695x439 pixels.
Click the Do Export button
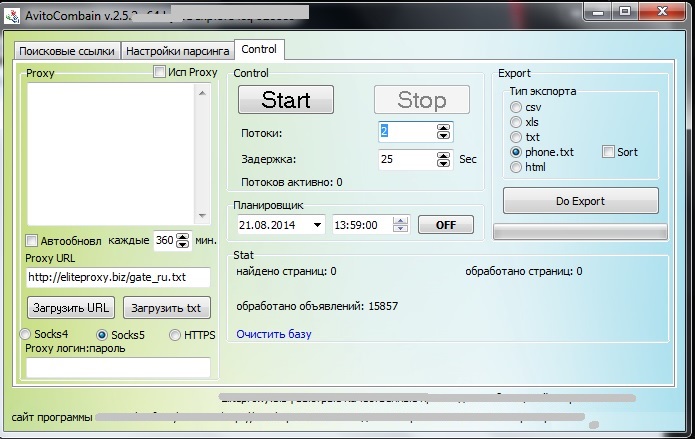pos(580,201)
